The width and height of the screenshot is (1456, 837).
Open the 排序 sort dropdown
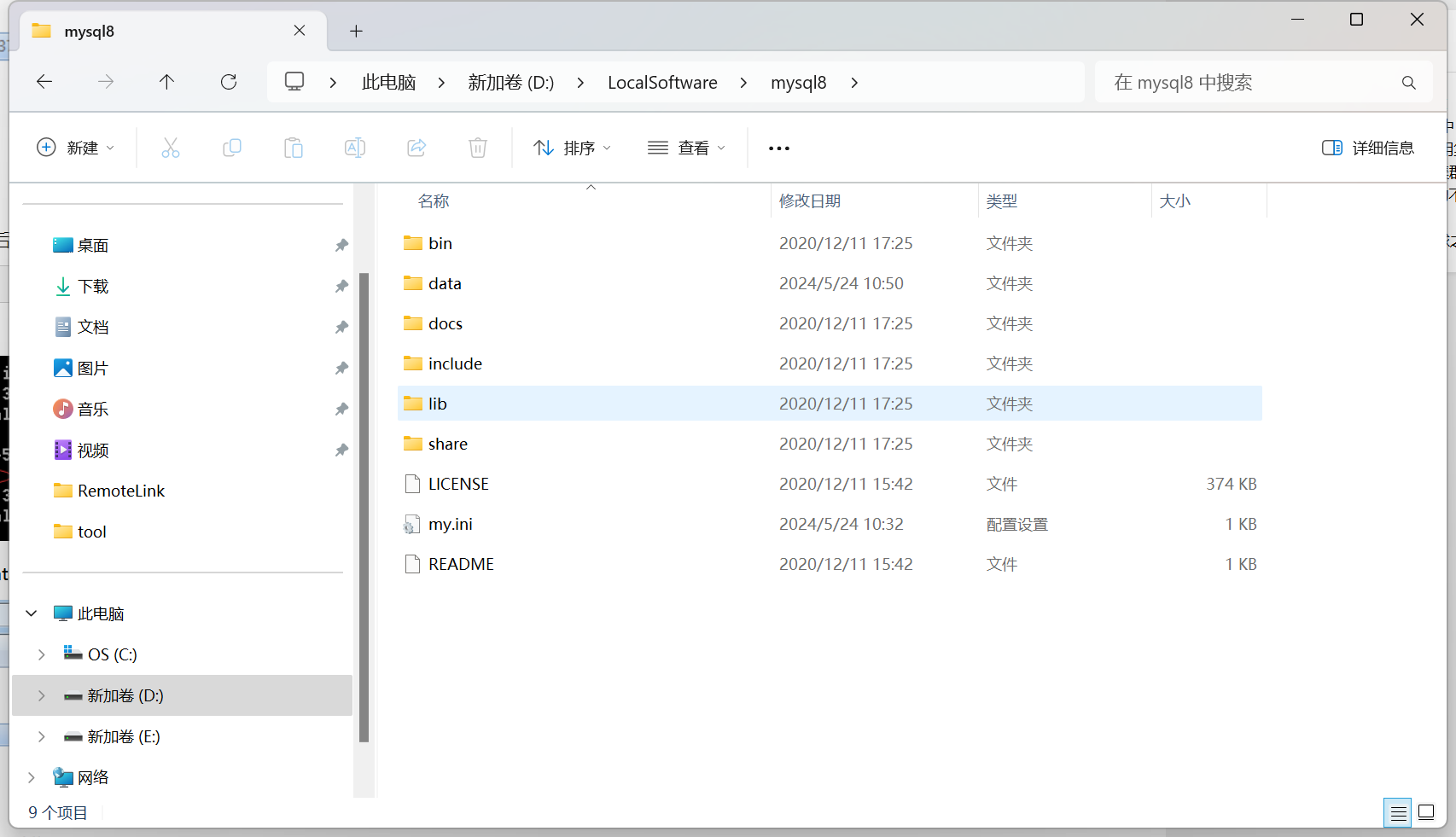572,148
